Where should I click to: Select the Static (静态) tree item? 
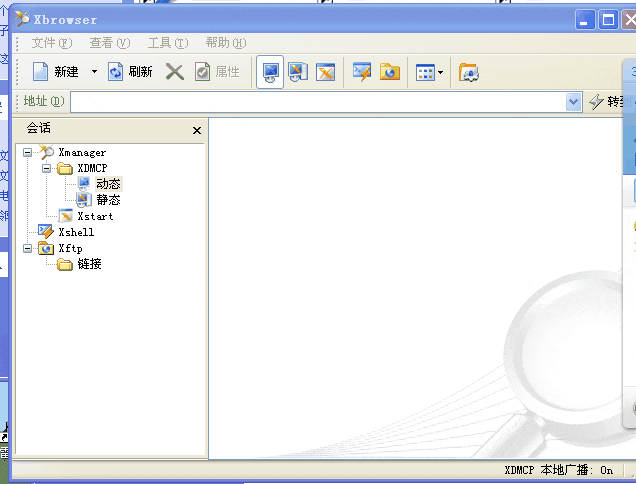click(x=108, y=200)
